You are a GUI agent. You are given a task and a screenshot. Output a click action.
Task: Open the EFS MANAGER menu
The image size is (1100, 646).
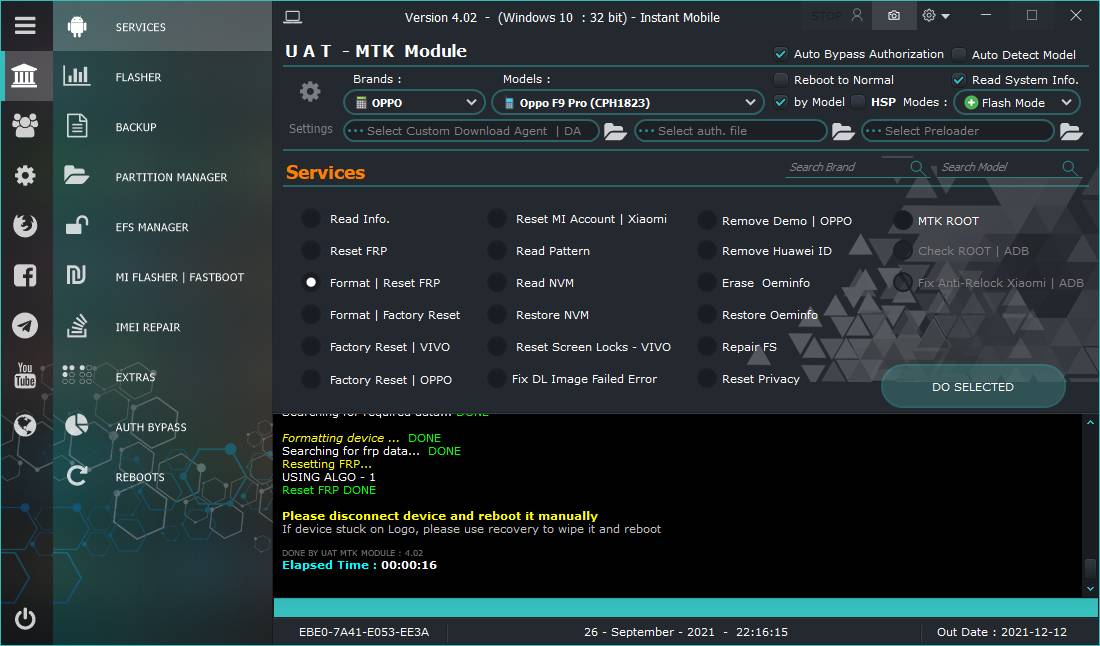point(163,227)
